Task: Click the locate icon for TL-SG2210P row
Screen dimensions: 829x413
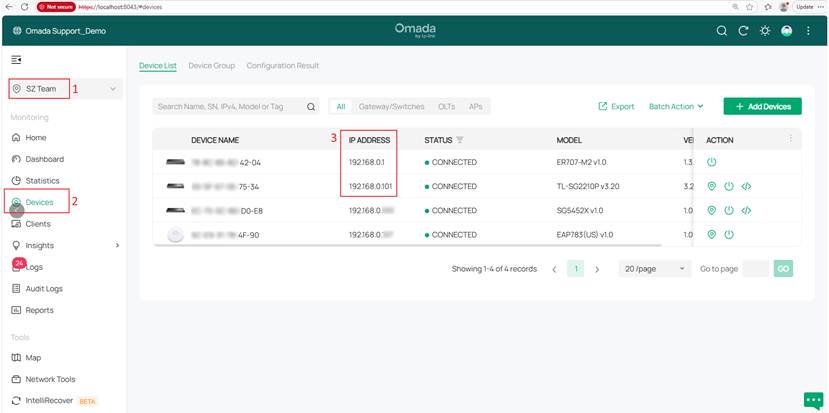Action: coord(712,186)
